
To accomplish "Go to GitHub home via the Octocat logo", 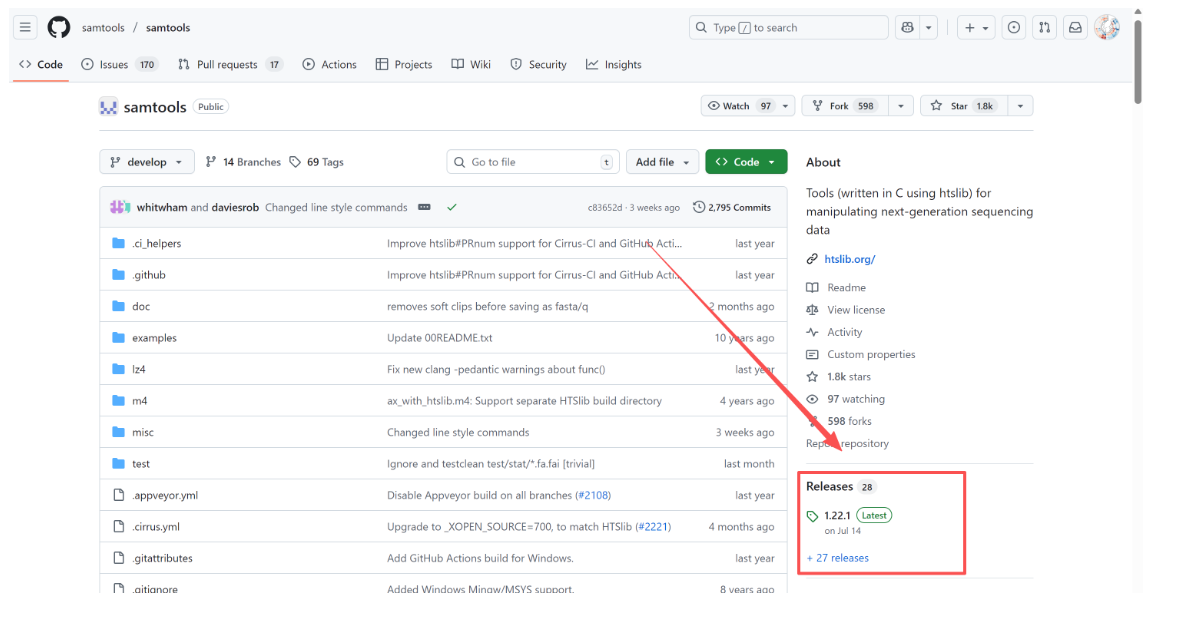I will pyautogui.click(x=59, y=27).
